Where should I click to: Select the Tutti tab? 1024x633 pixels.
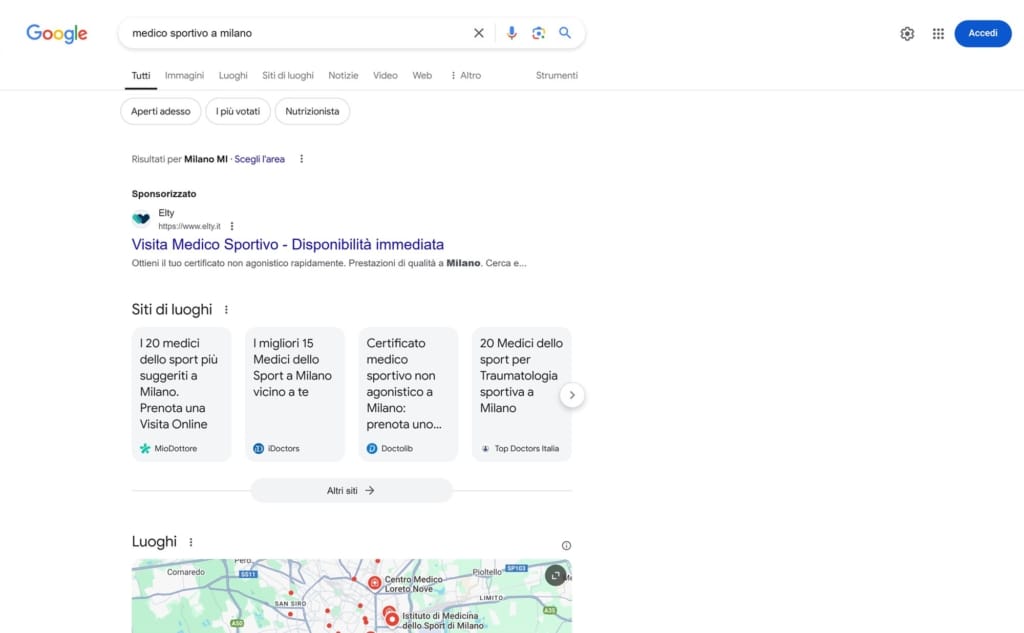pyautogui.click(x=141, y=76)
